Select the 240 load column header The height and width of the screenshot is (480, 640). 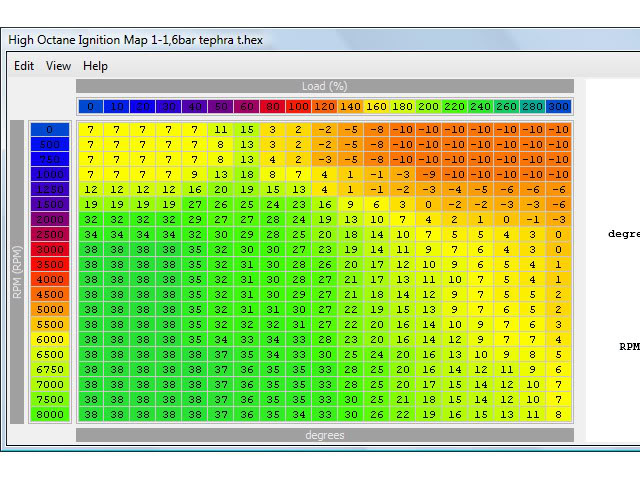pyautogui.click(x=481, y=107)
